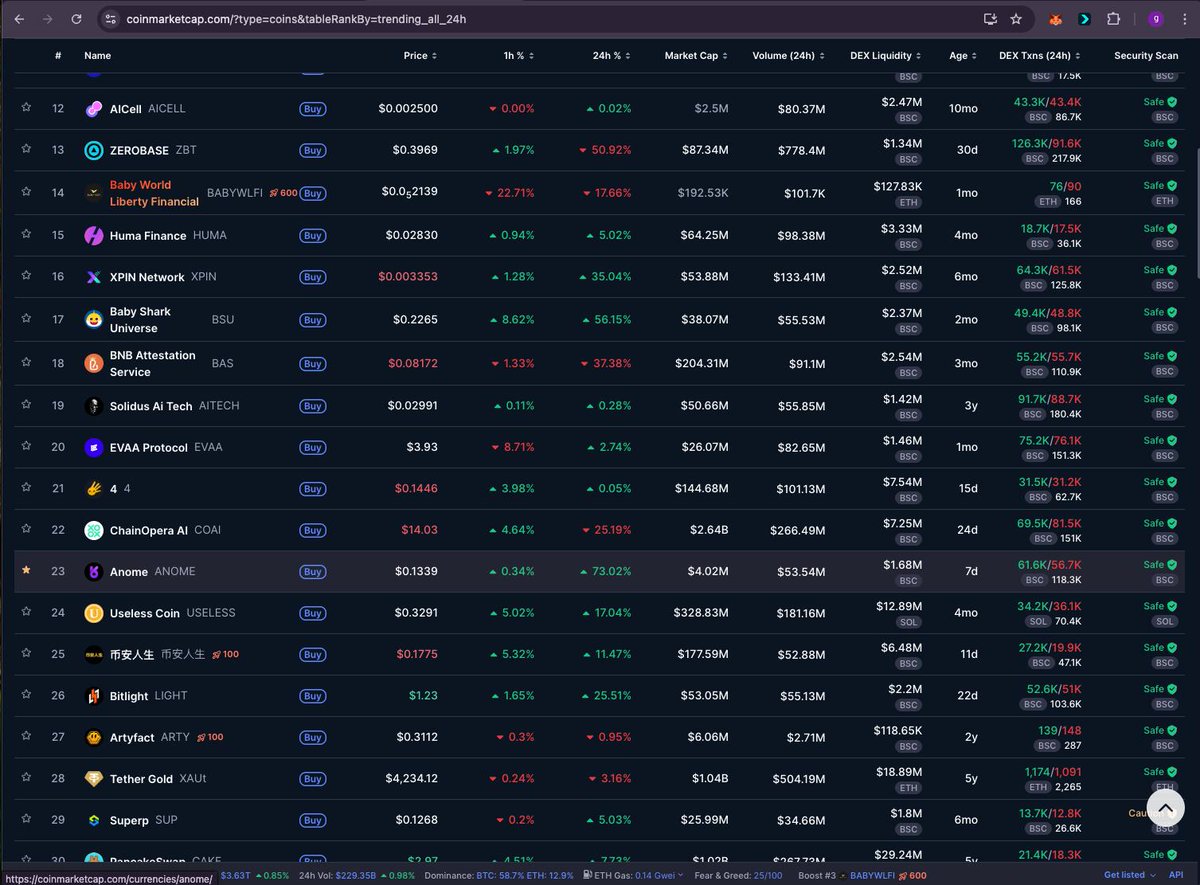Click the Bitlight coin logo
Viewport: 1200px width, 885px height.
pos(93,696)
